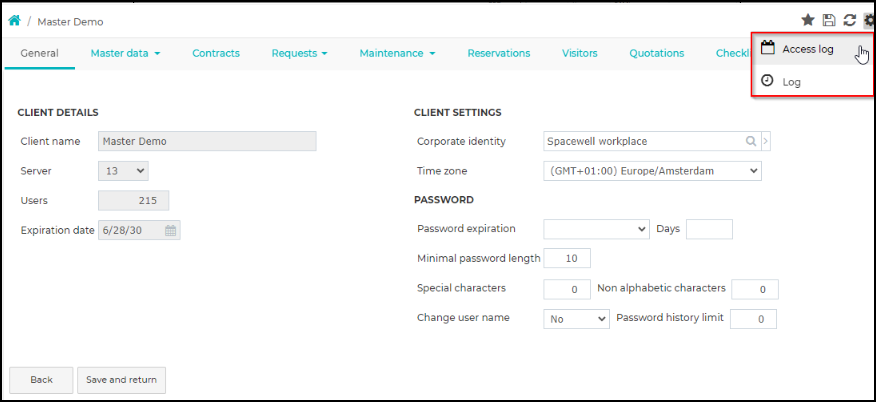Image resolution: width=876 pixels, height=402 pixels.
Task: Click the Corporate identity search magnifier
Action: [x=751, y=141]
